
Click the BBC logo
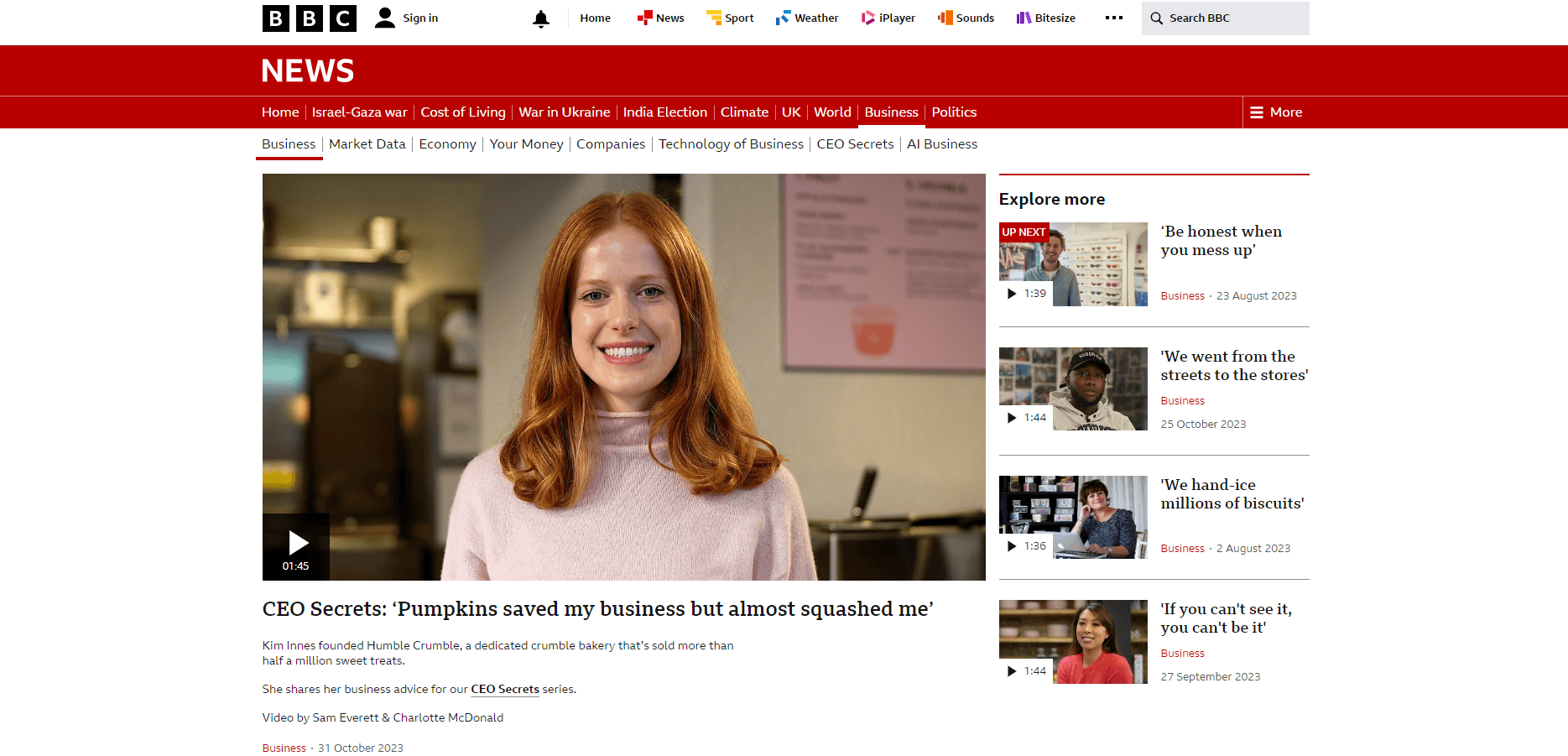[x=309, y=18]
